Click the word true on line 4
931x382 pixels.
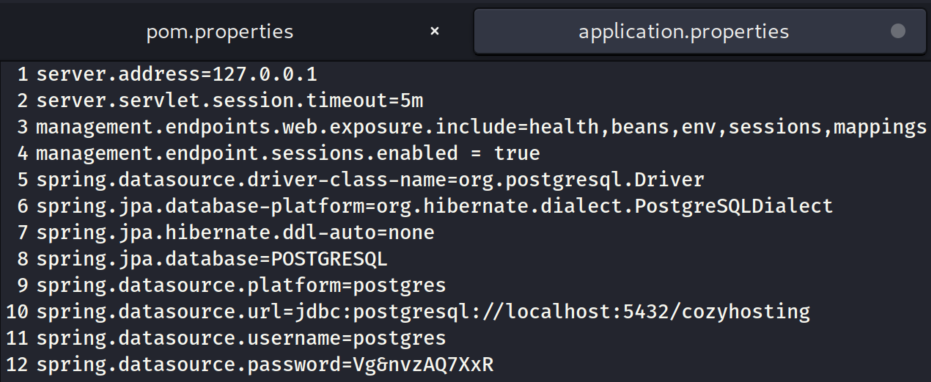(517, 153)
